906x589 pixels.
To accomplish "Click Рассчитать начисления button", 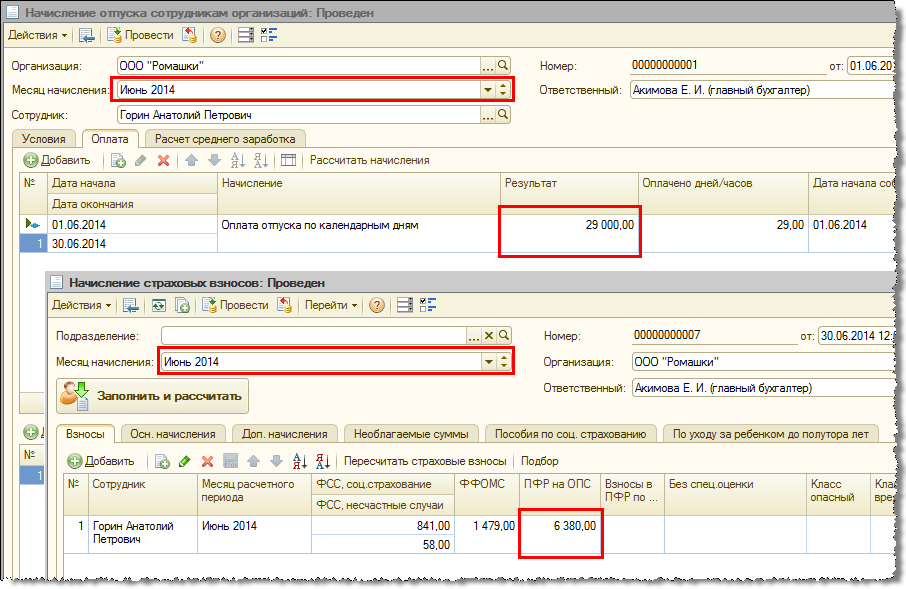I will 370,160.
